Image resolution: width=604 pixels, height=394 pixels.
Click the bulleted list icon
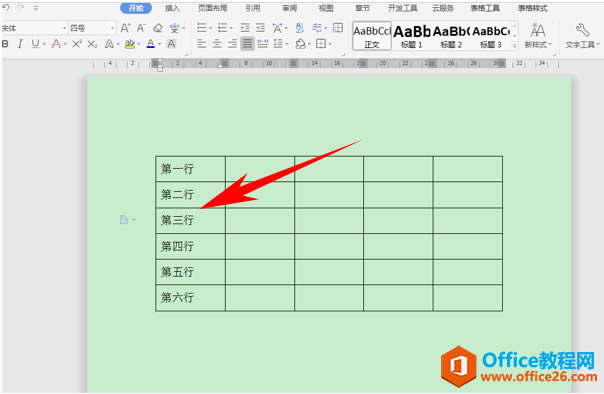coord(202,28)
